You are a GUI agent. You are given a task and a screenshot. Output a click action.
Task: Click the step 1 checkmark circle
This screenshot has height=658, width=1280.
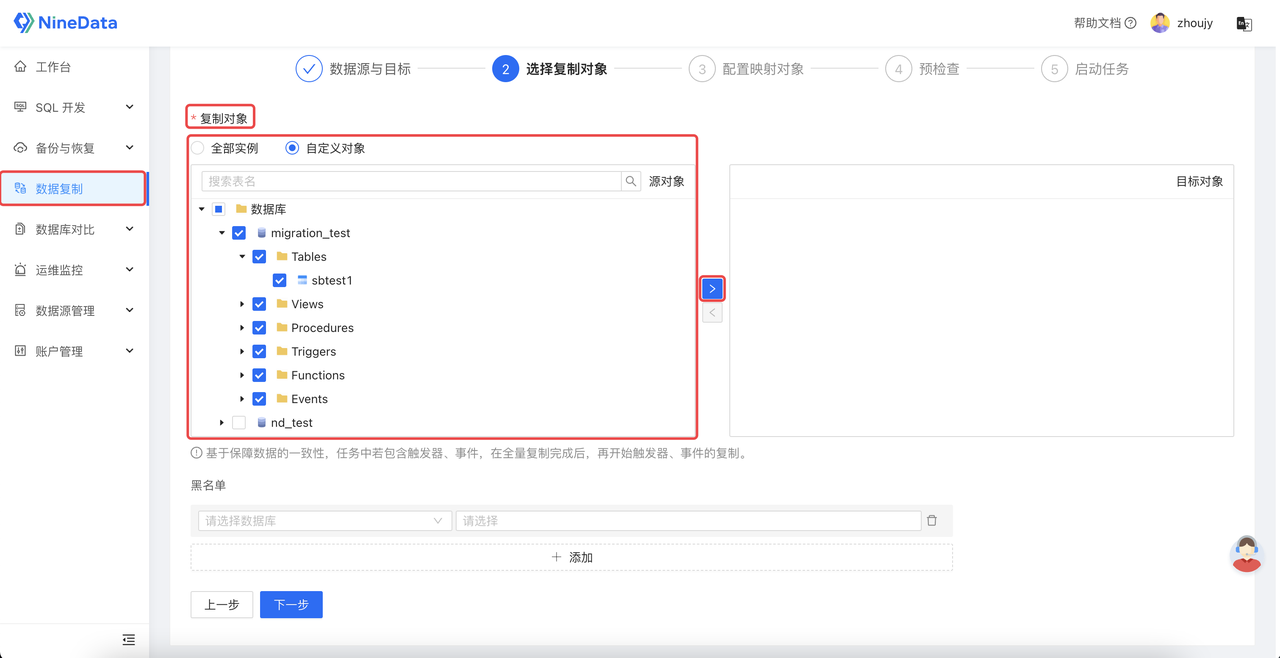[309, 69]
